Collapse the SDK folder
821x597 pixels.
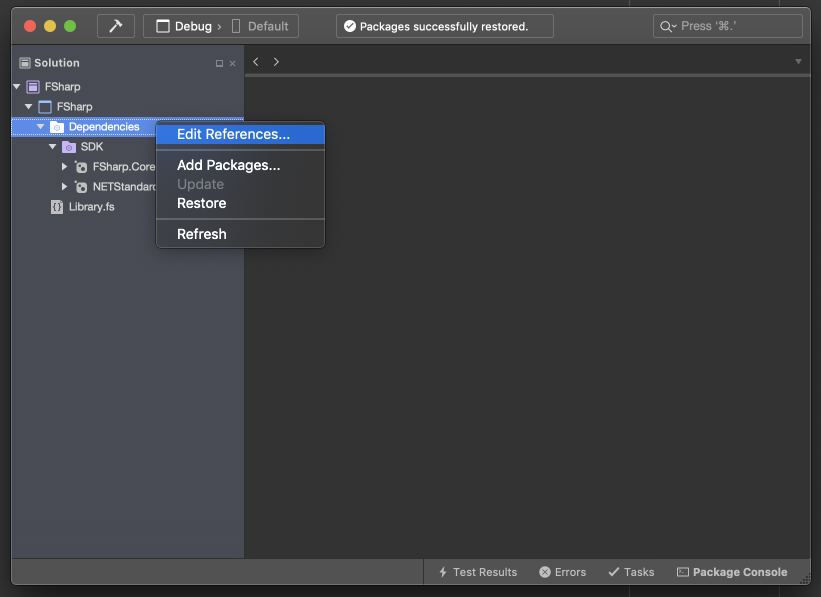pos(53,147)
